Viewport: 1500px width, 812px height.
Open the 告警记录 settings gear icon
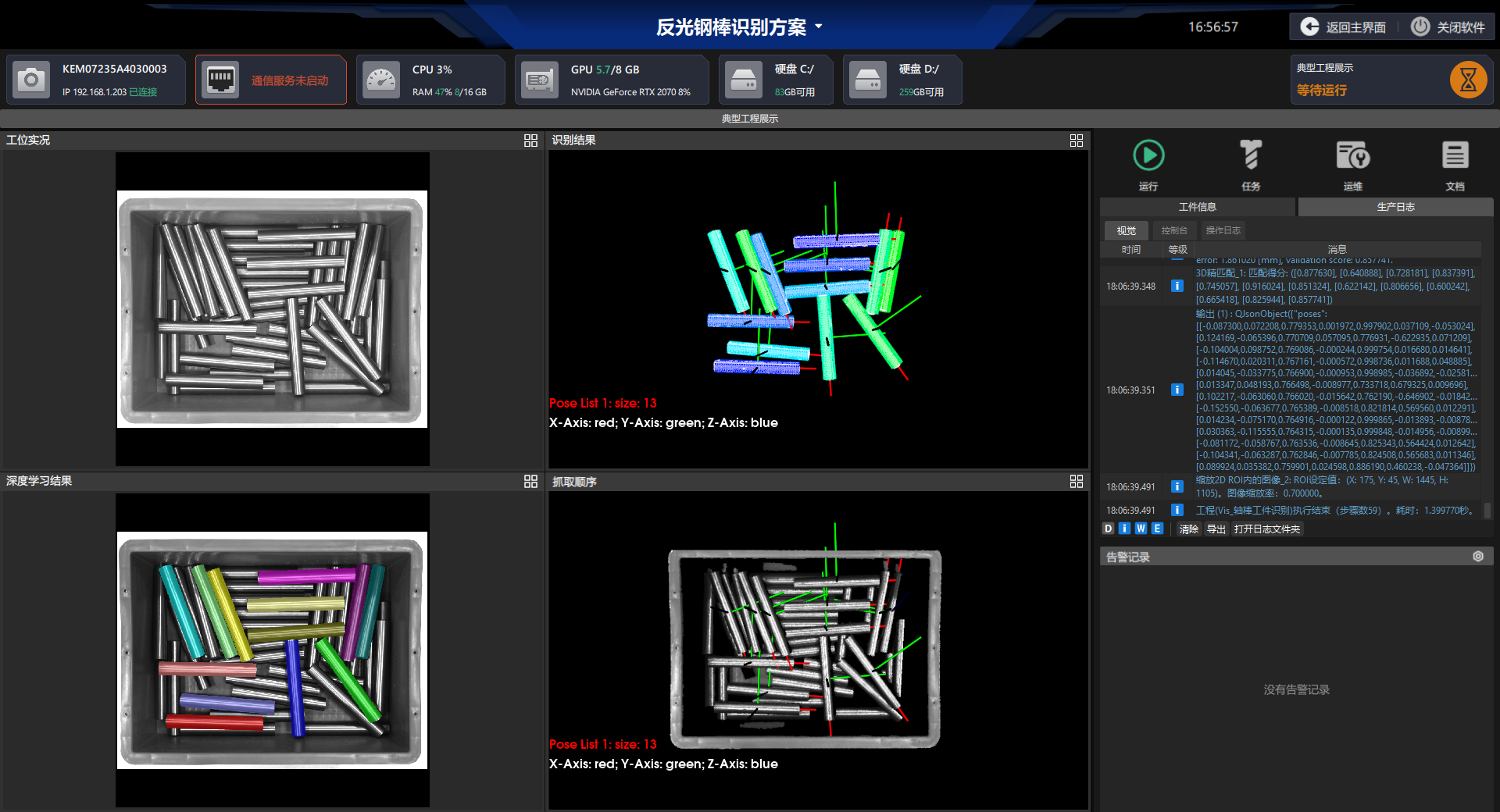pyautogui.click(x=1478, y=557)
